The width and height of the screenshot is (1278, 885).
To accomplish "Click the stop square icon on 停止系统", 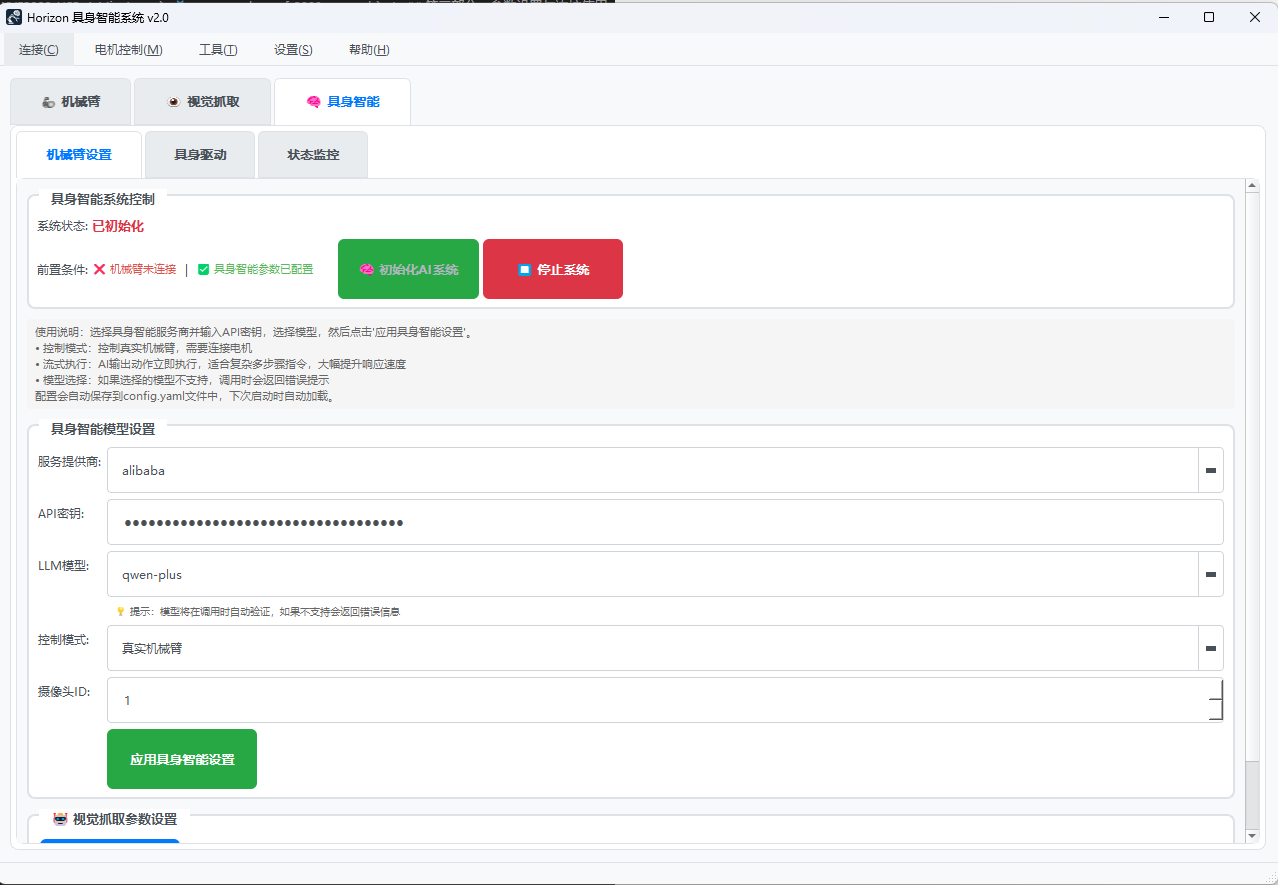I will (524, 270).
